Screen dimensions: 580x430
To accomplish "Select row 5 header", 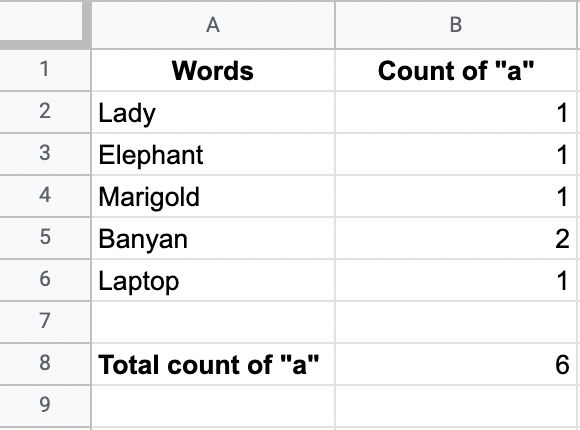I will click(45, 238).
